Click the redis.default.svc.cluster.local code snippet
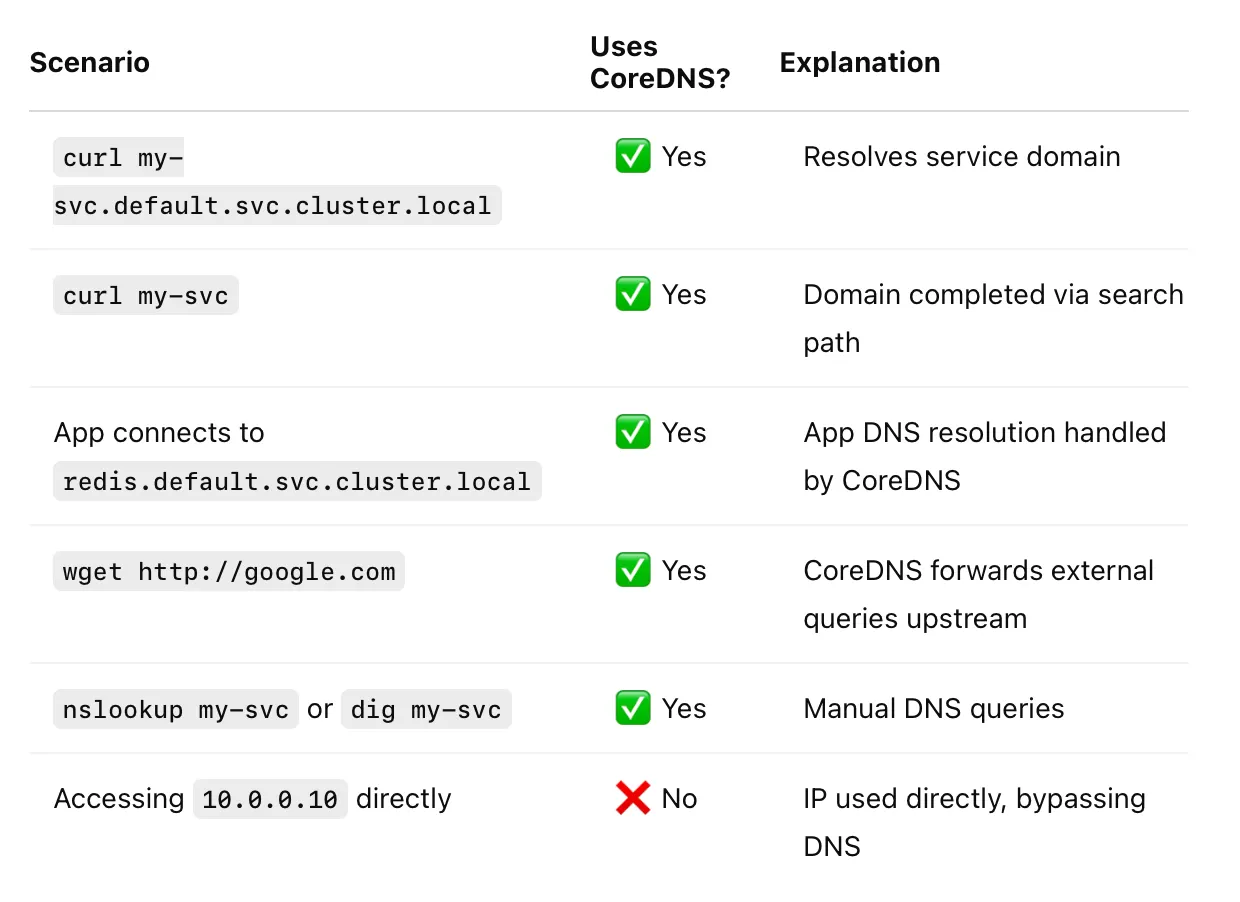Viewport: 1240px width, 902px height. pos(297,482)
